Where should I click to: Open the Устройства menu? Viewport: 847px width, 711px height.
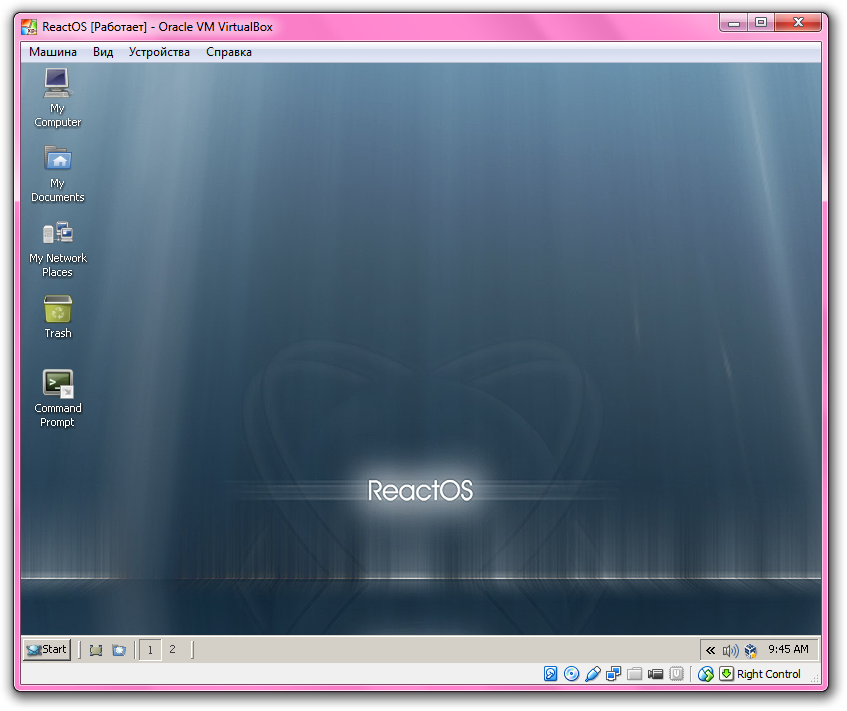(x=159, y=52)
